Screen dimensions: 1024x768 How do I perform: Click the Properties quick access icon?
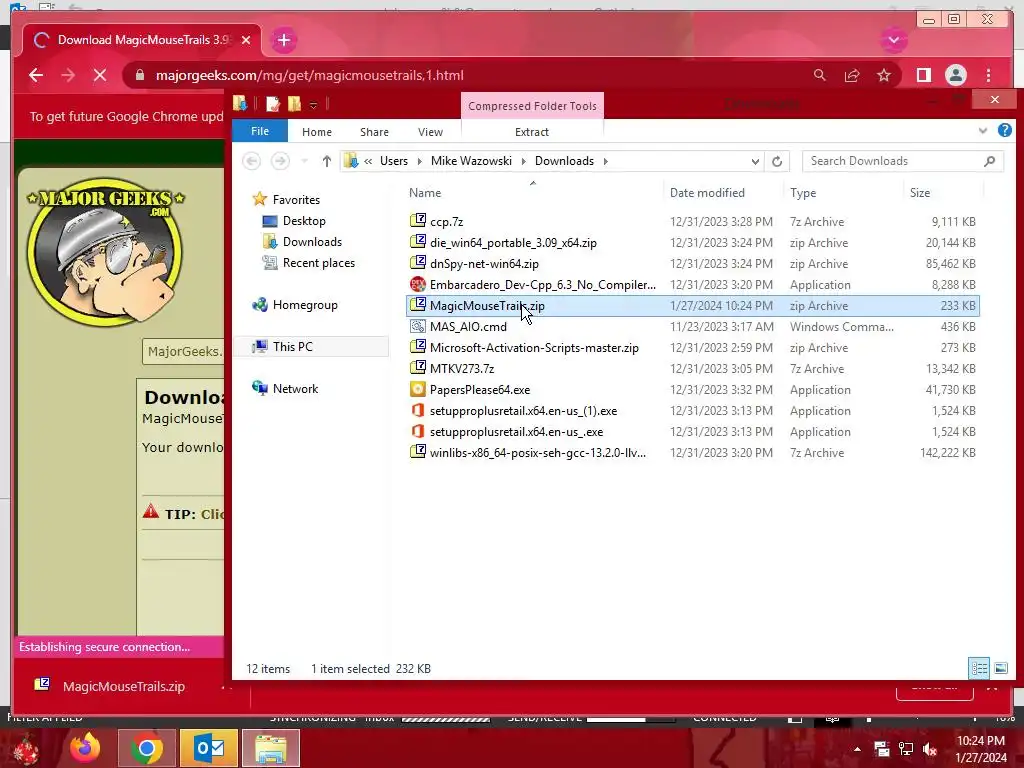[x=273, y=104]
